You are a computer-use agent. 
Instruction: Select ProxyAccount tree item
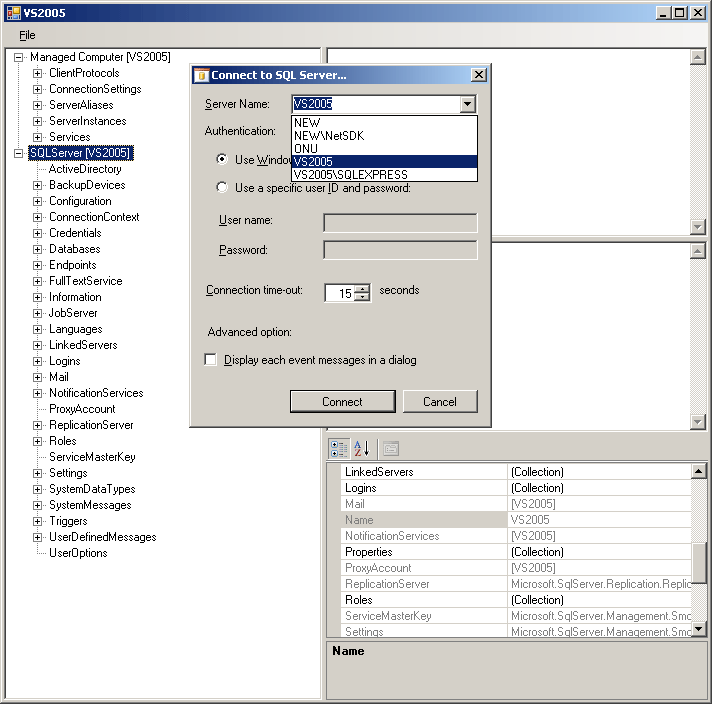pos(82,409)
